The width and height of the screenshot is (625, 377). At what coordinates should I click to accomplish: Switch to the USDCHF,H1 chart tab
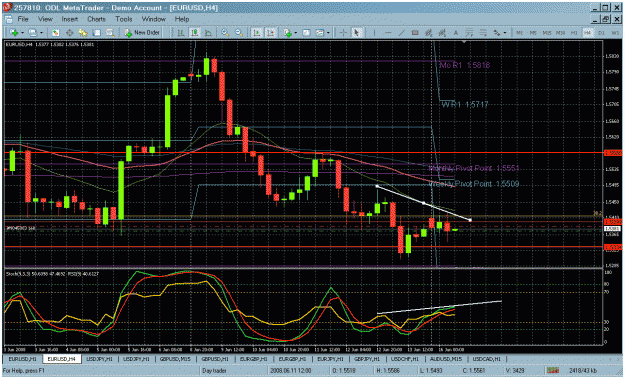click(405, 359)
